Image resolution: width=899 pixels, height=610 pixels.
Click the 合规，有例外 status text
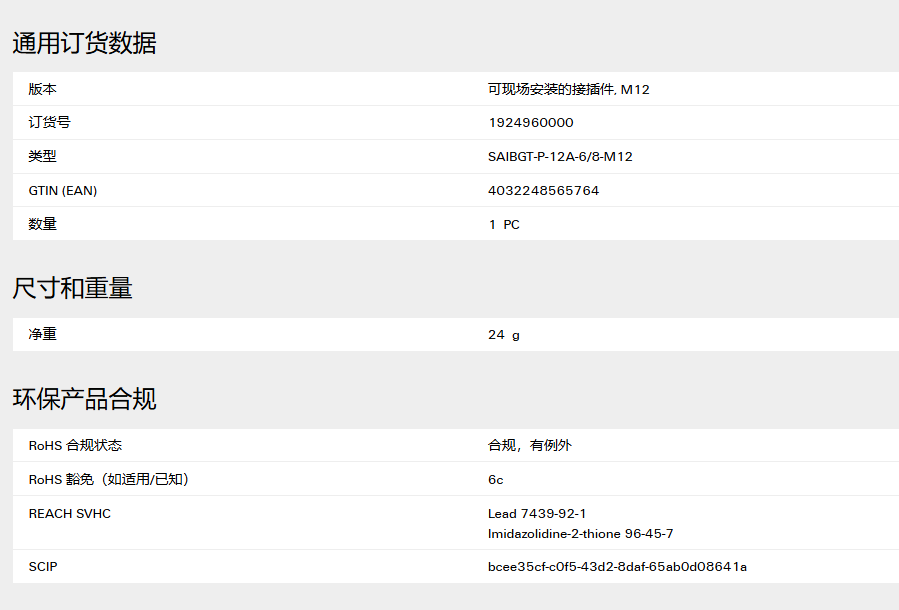pos(530,445)
